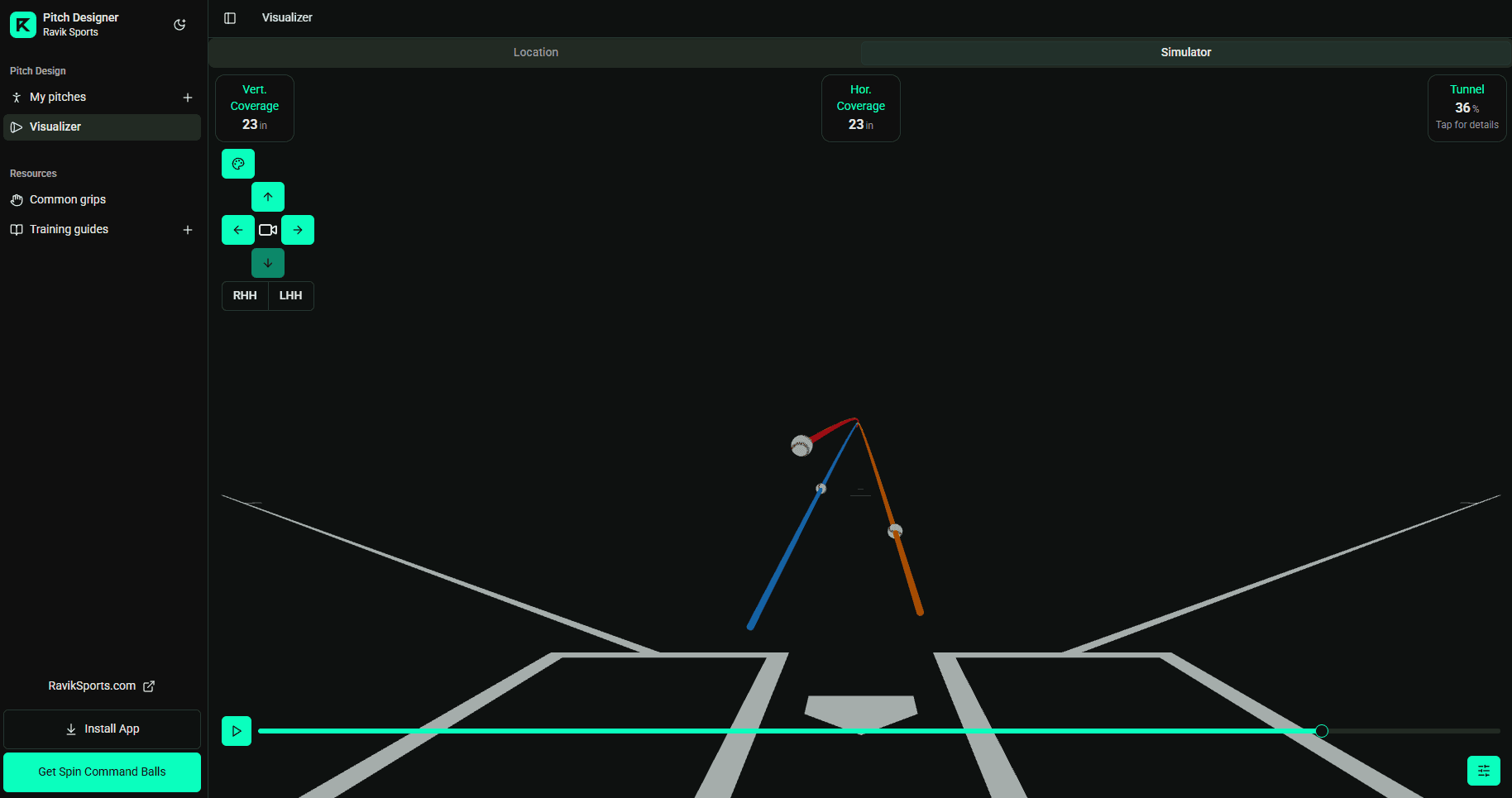Screen dimensions: 1512x798
Task: Pan the camera view left
Action: coord(237,229)
